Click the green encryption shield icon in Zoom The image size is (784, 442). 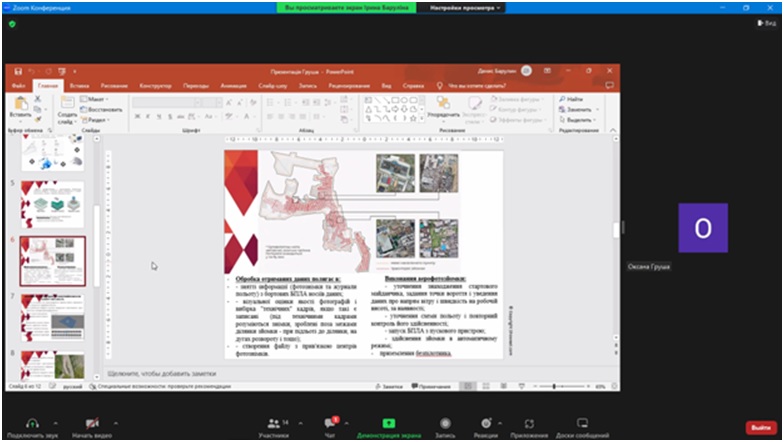[12, 24]
